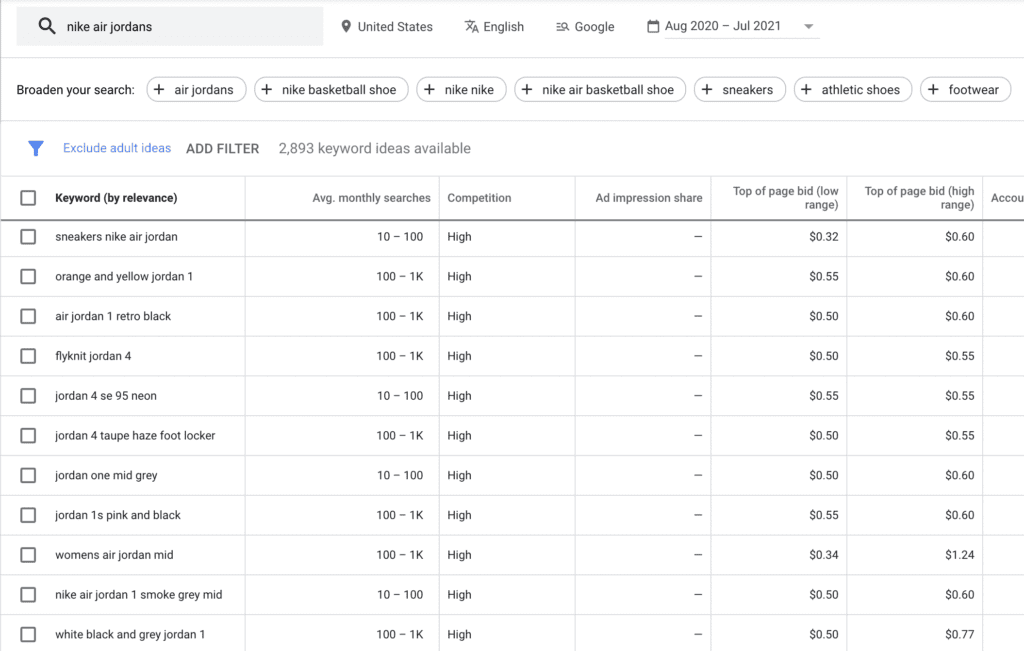Check the orange and yellow jordan 1 row
Viewport: 1024px width, 651px height.
tap(28, 276)
